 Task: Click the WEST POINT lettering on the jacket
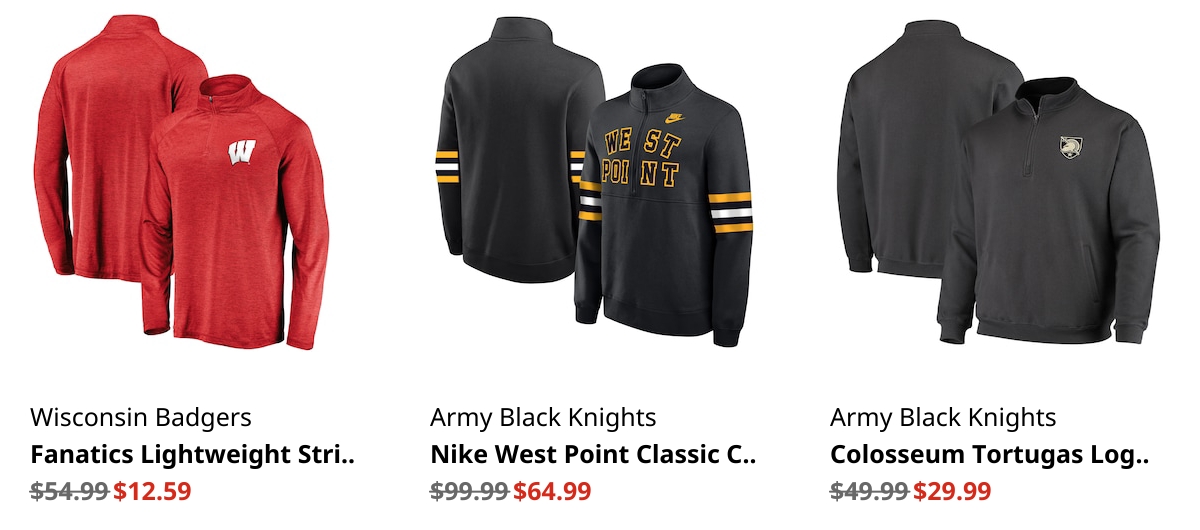coord(644,157)
